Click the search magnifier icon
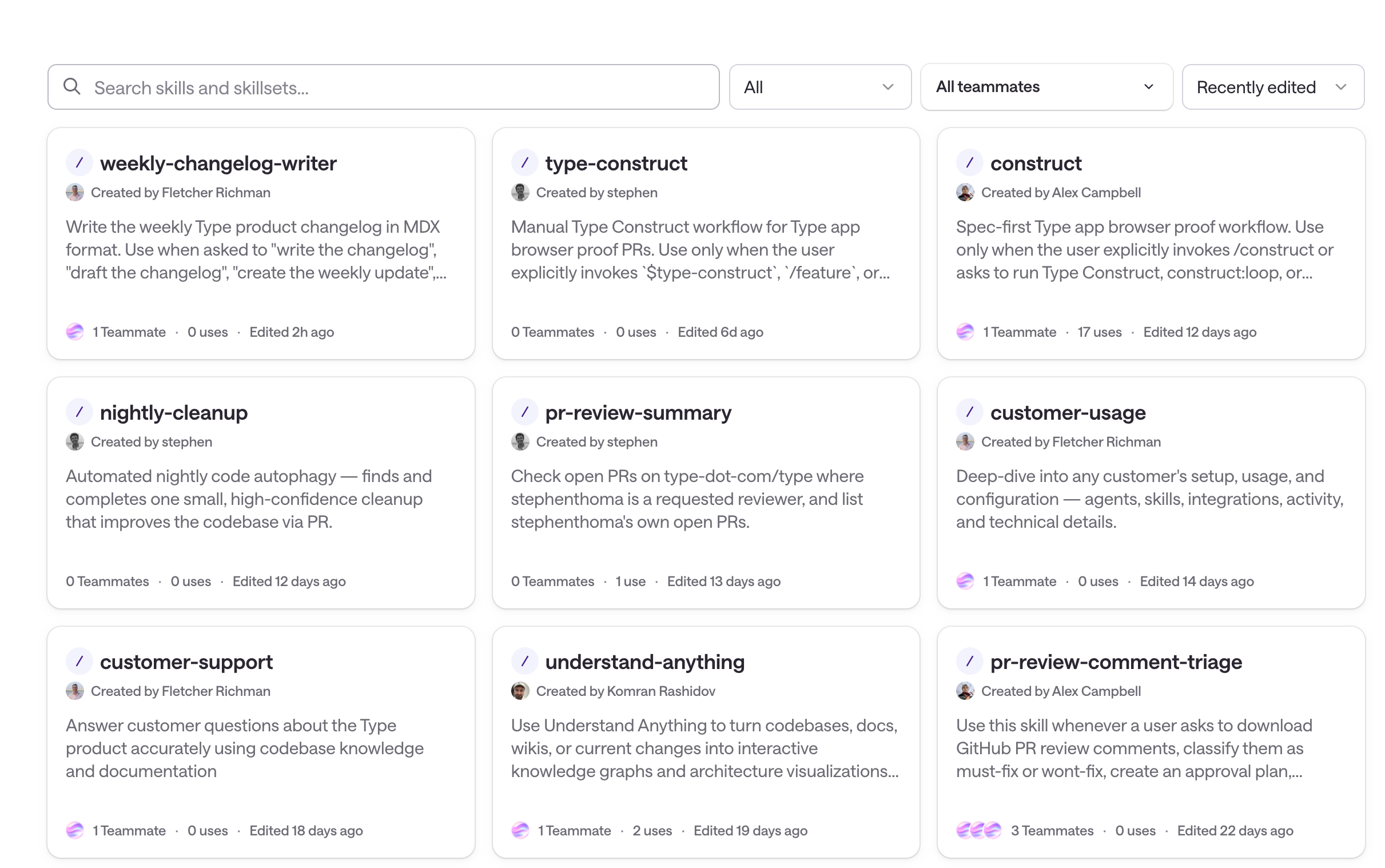 [x=71, y=87]
